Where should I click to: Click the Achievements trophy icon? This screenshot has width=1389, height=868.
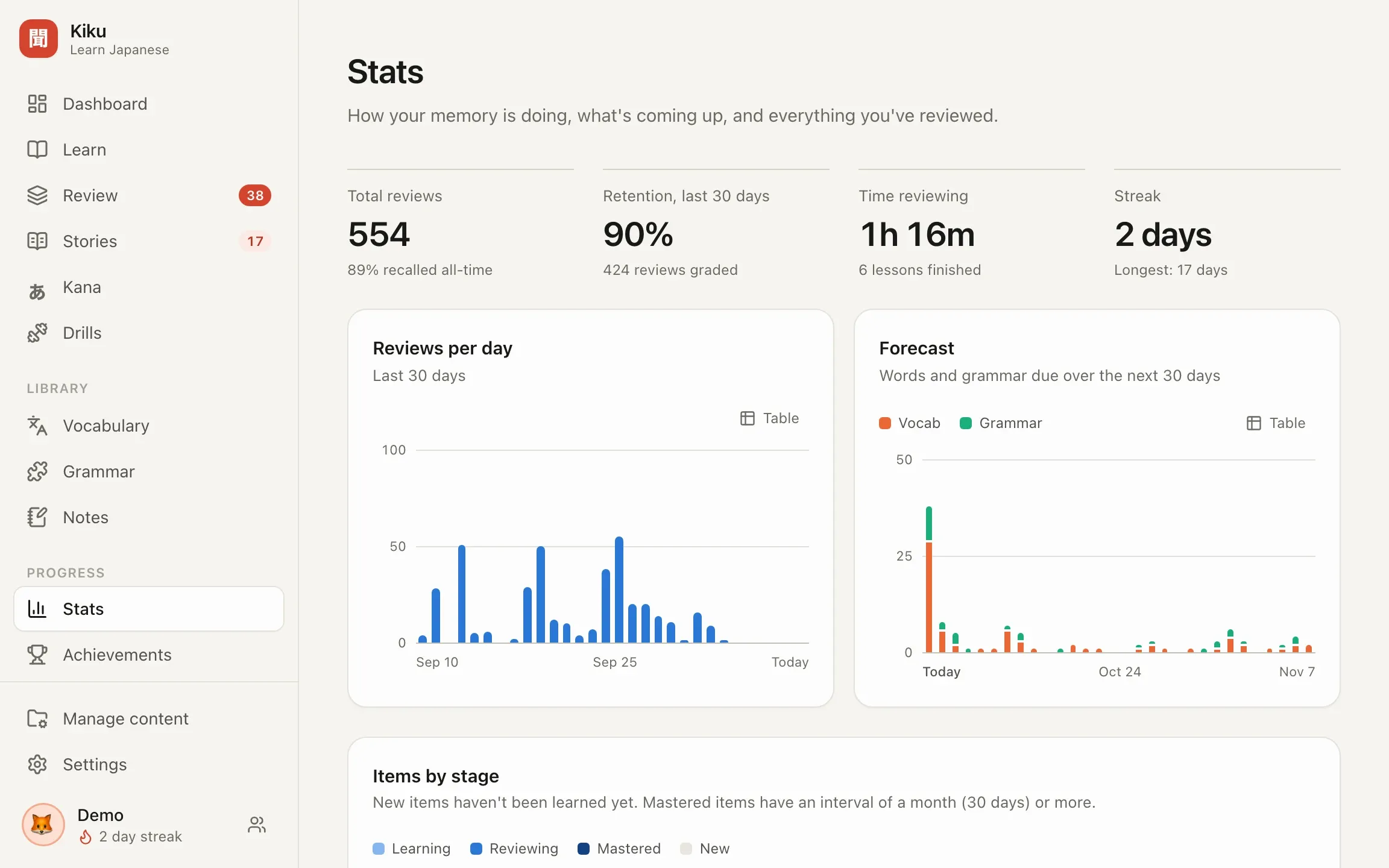37,655
